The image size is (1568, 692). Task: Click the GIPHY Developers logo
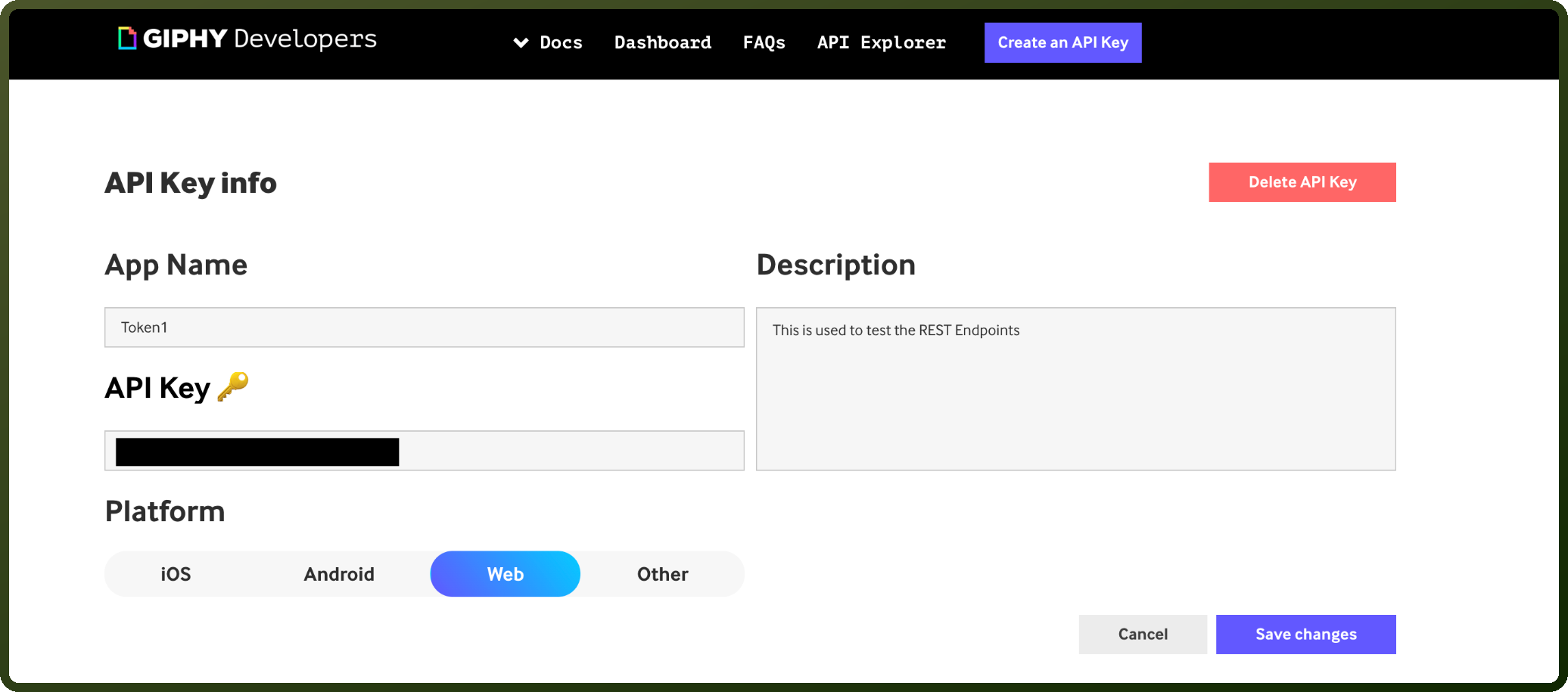(x=247, y=39)
